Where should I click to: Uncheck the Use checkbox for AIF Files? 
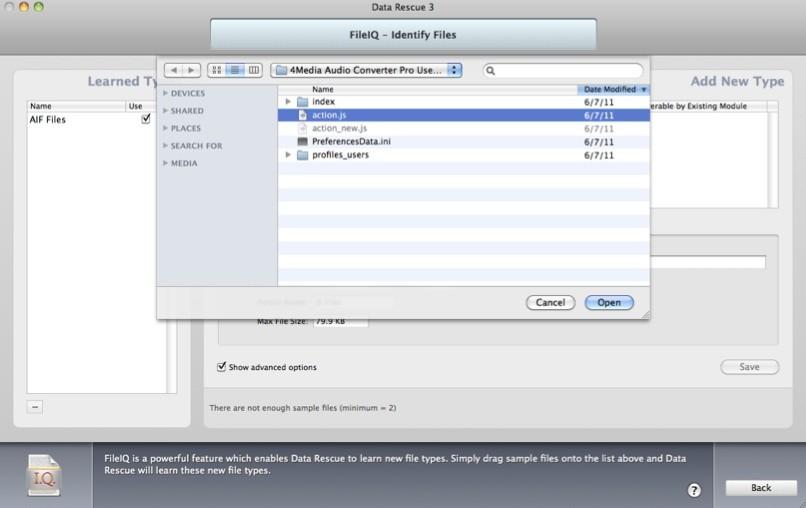click(x=146, y=119)
